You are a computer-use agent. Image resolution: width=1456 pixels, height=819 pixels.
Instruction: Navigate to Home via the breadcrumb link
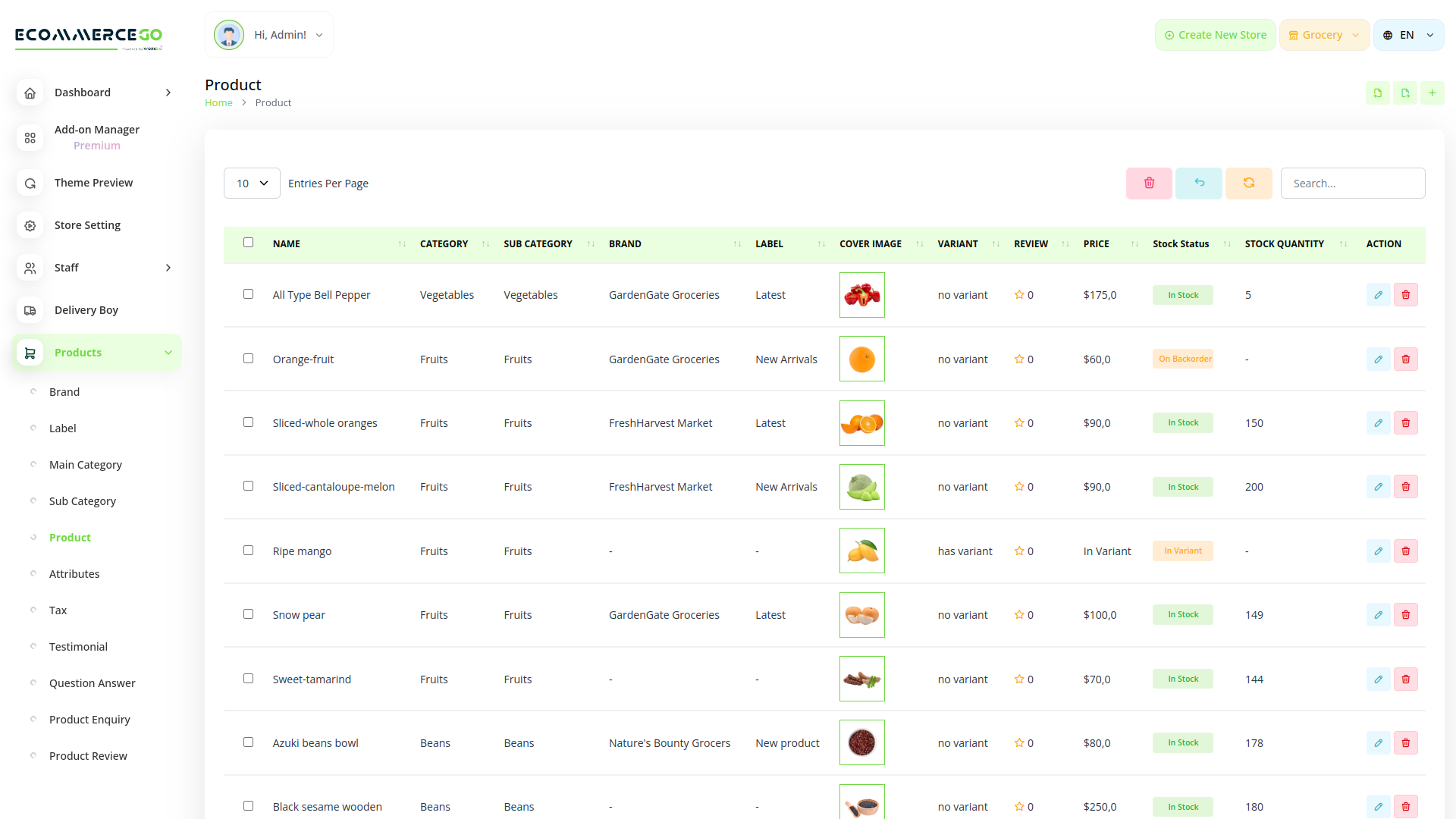click(x=218, y=102)
